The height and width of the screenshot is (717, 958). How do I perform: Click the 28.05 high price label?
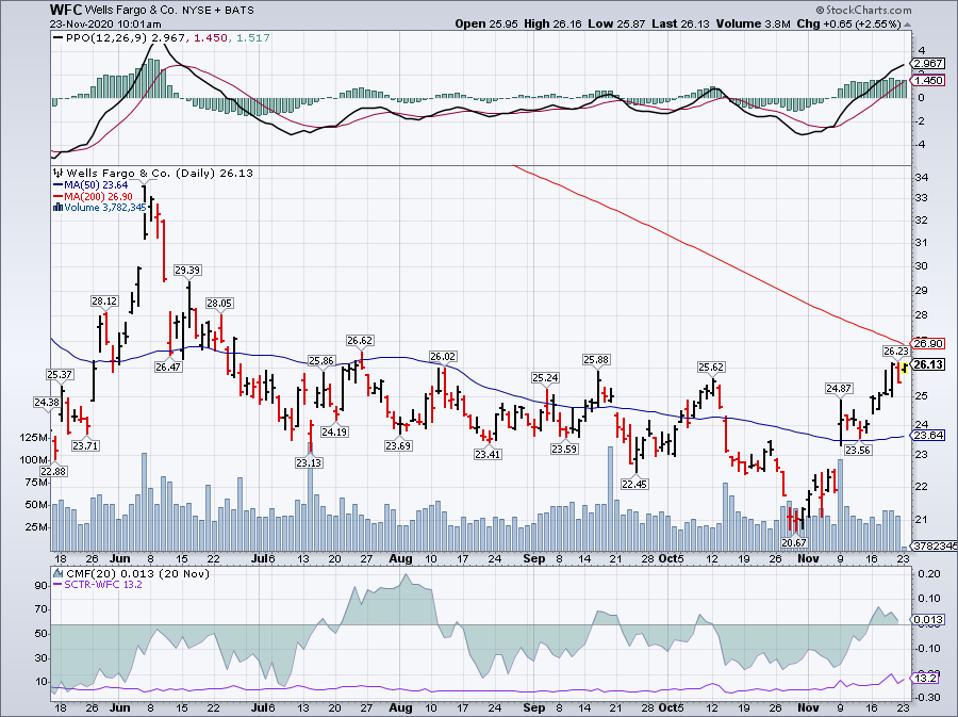click(x=220, y=303)
